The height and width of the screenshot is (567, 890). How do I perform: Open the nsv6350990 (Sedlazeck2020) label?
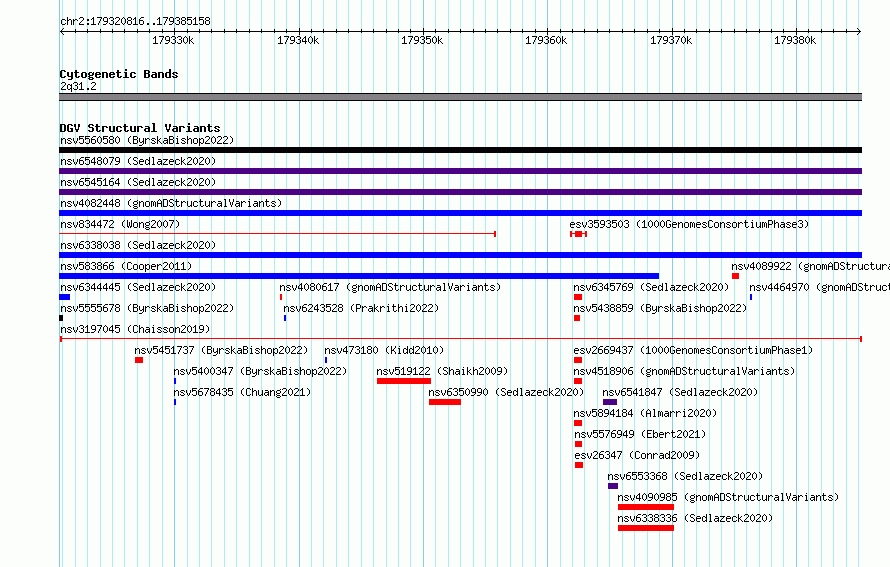506,392
